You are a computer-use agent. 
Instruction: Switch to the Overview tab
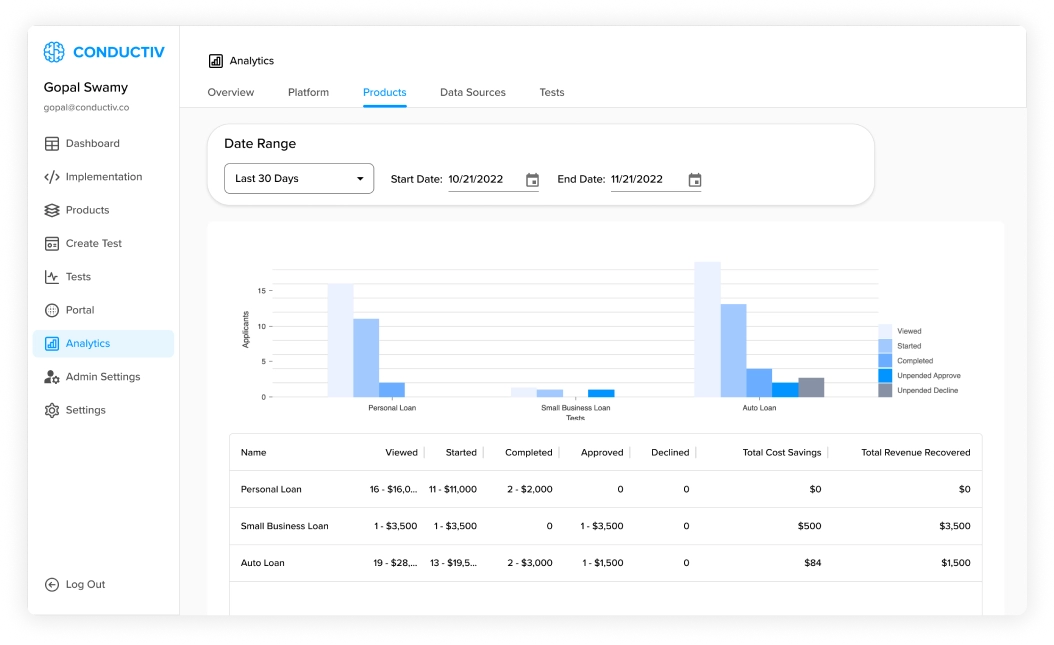tap(231, 93)
